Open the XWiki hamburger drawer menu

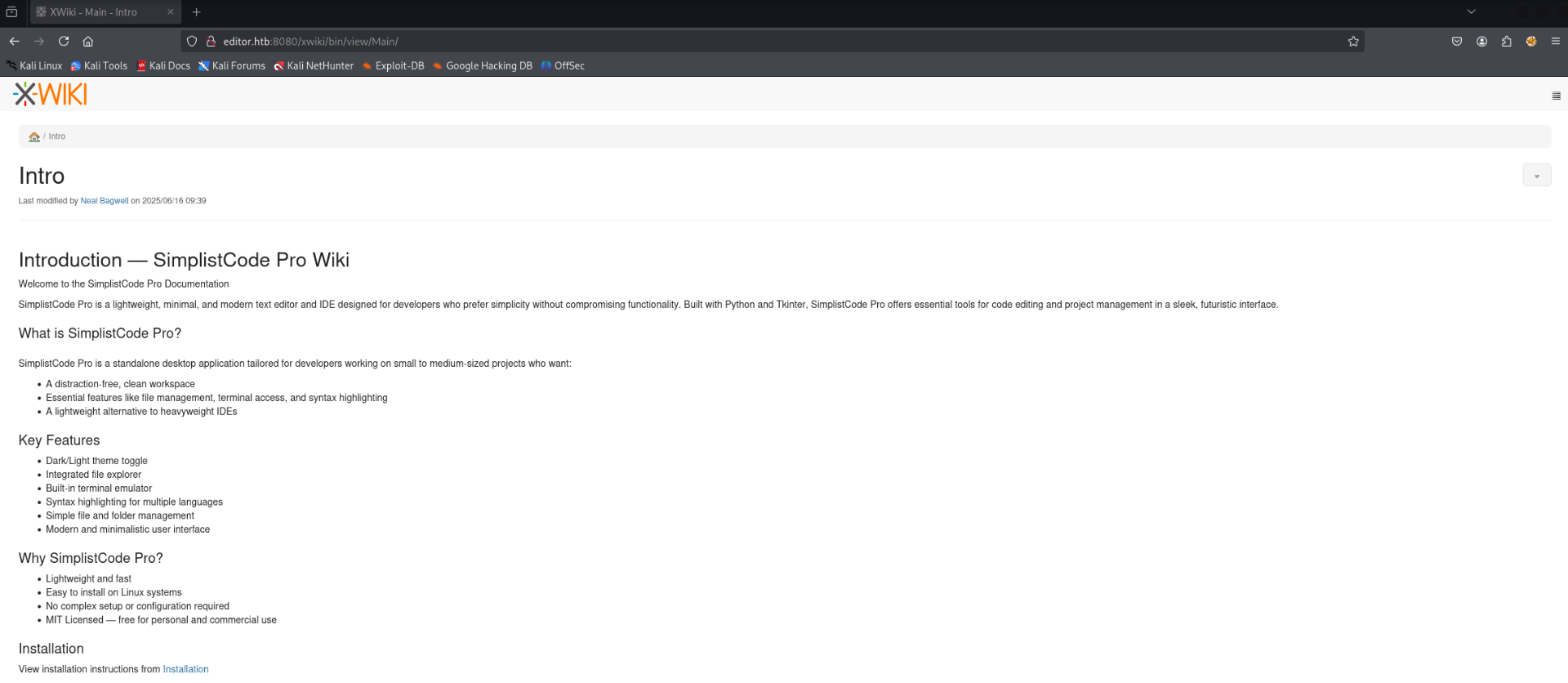(x=1556, y=96)
